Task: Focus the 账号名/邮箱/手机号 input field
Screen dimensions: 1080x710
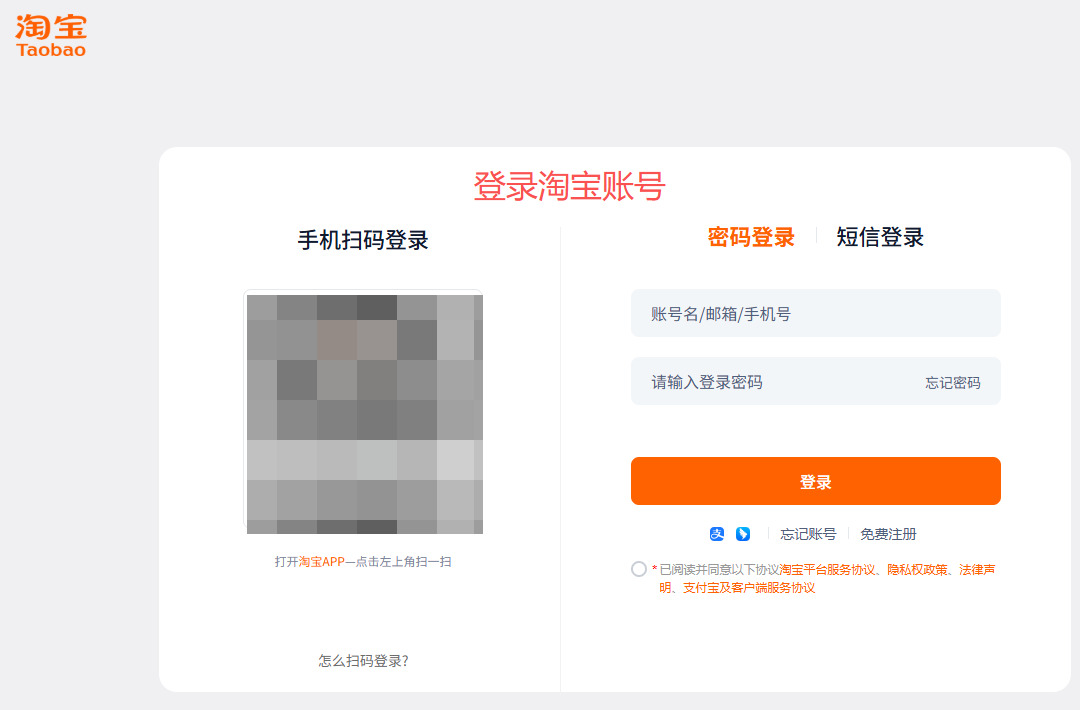Action: click(x=816, y=313)
